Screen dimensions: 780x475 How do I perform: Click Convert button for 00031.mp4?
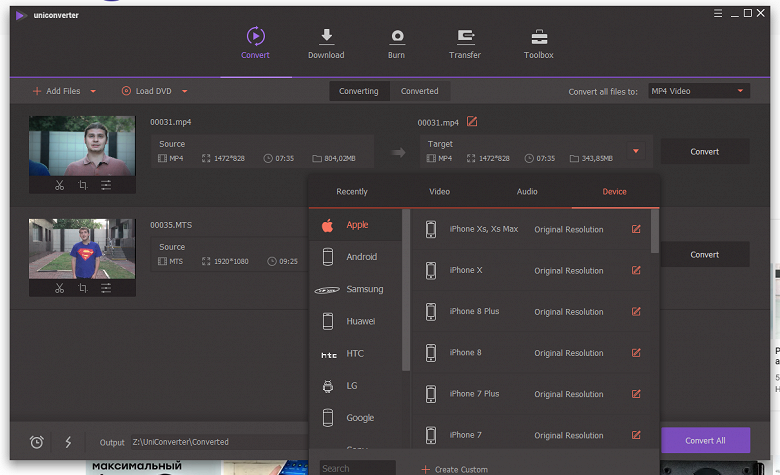click(705, 152)
